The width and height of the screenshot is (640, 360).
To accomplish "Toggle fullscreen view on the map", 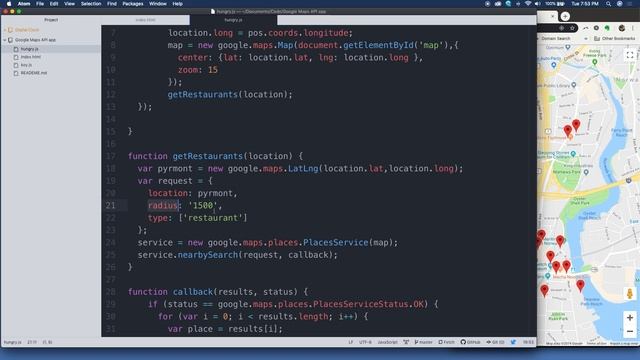I will [629, 55].
